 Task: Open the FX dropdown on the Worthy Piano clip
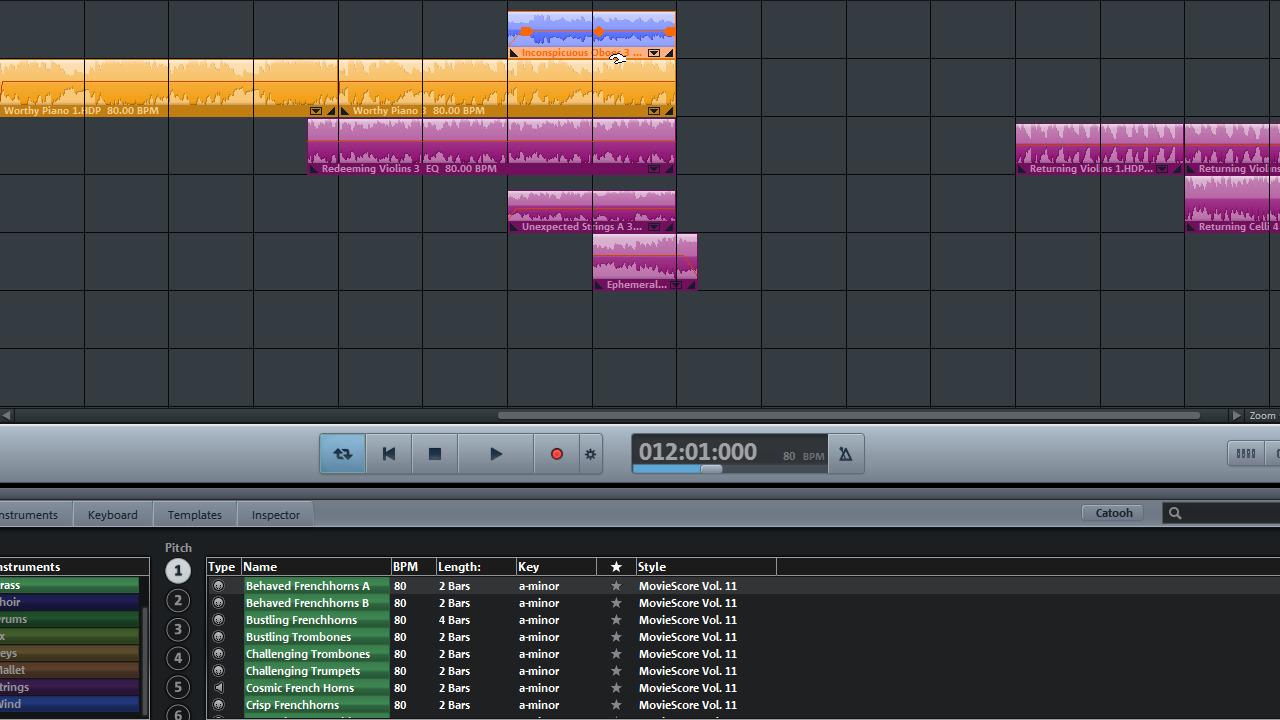point(653,111)
